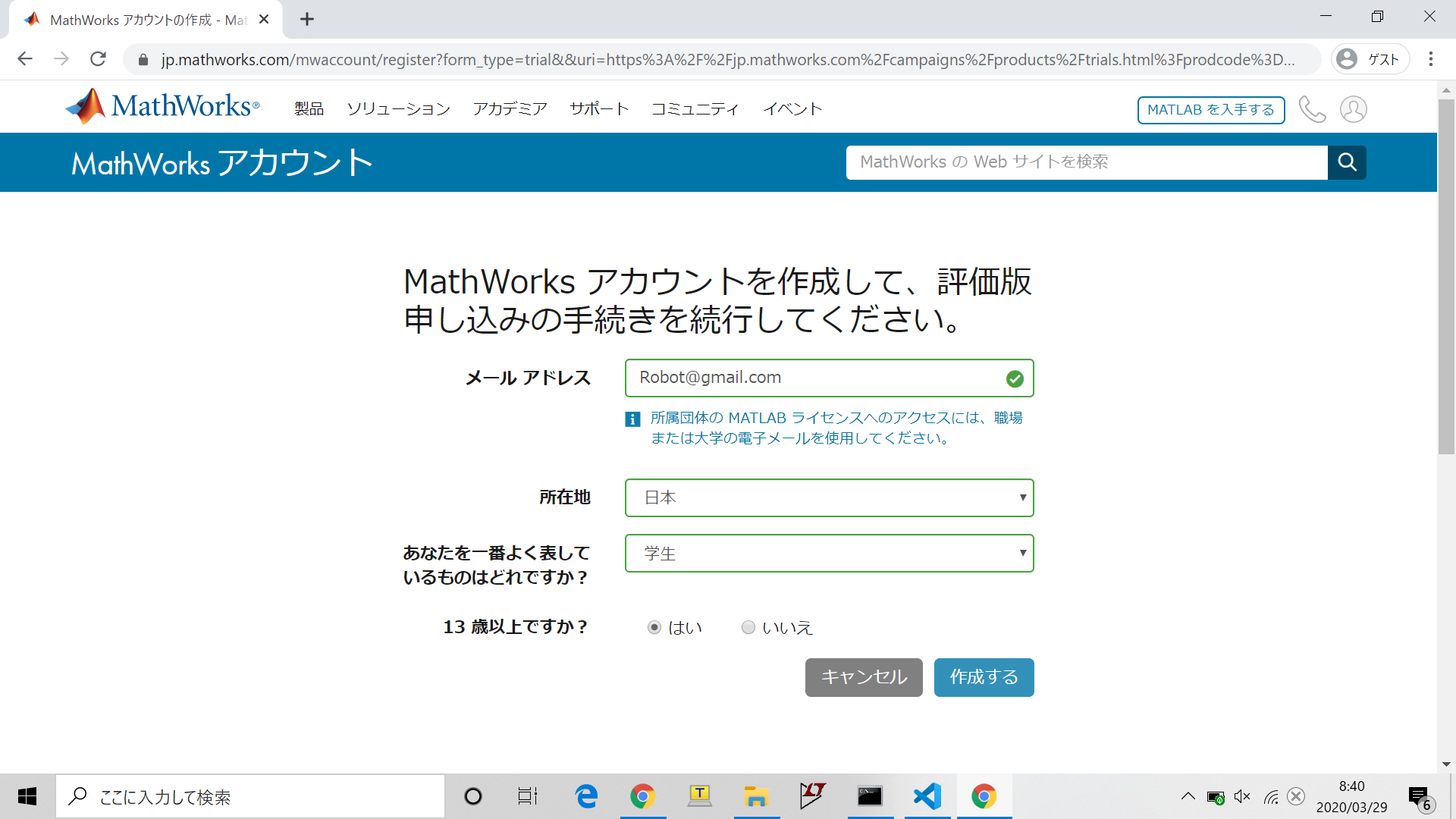Open the ソリューション menu
1456x819 pixels.
pyautogui.click(x=398, y=109)
